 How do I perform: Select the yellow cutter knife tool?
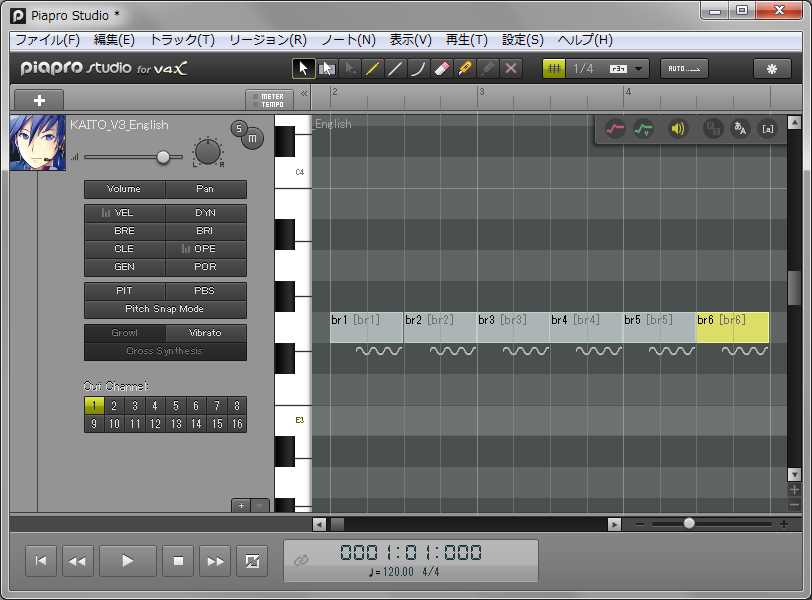pos(465,69)
